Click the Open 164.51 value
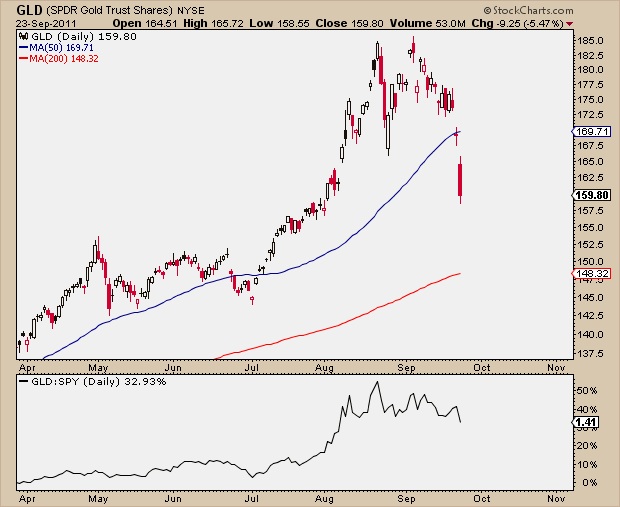The width and height of the screenshot is (620, 507). (145, 23)
